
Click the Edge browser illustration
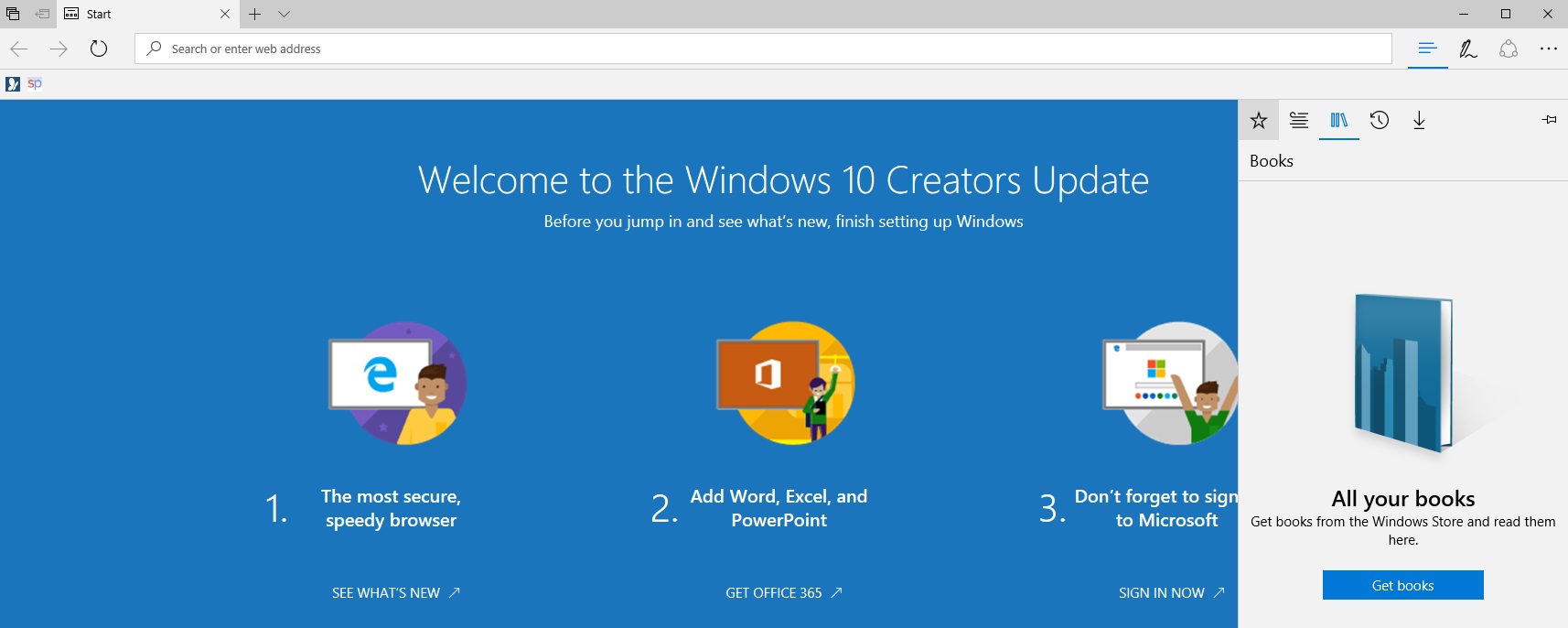398,383
